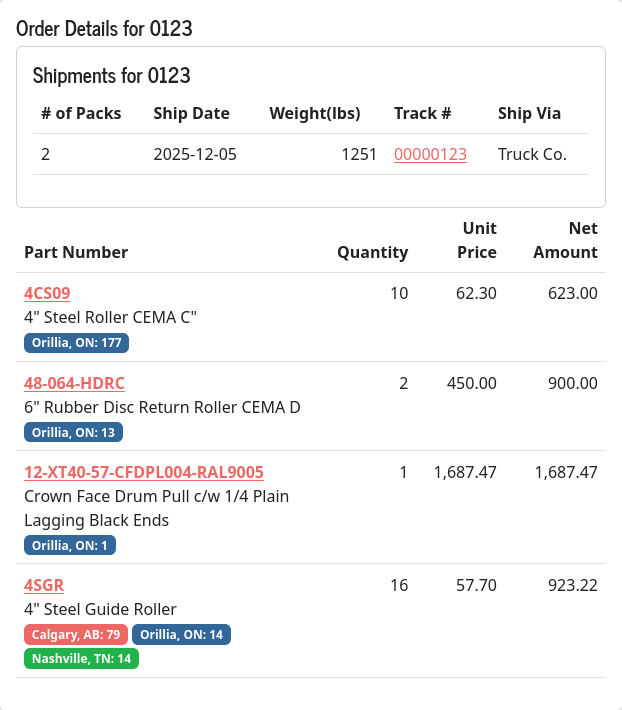The height and width of the screenshot is (710, 622).
Task: Click the red Calgary, AB: 79 badge
Action: (76, 634)
